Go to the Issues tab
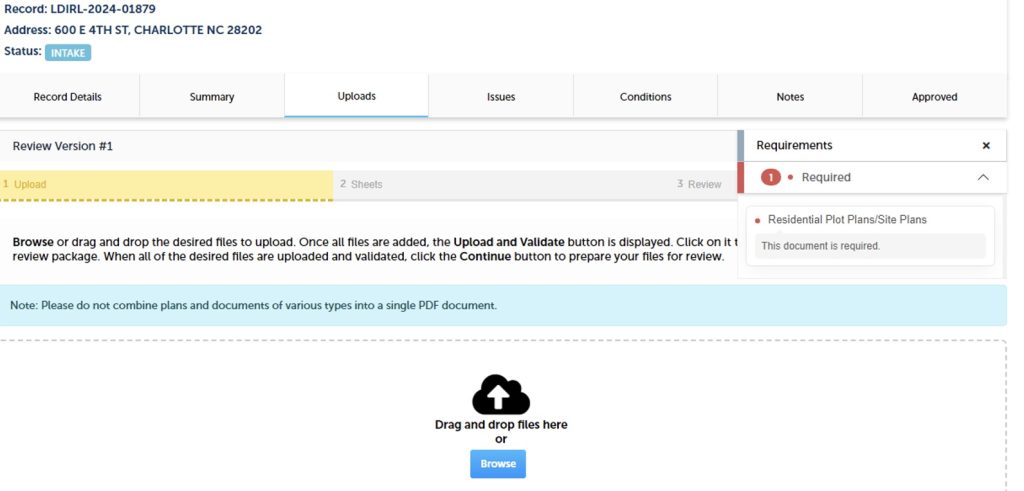1024x491 pixels. [x=501, y=97]
